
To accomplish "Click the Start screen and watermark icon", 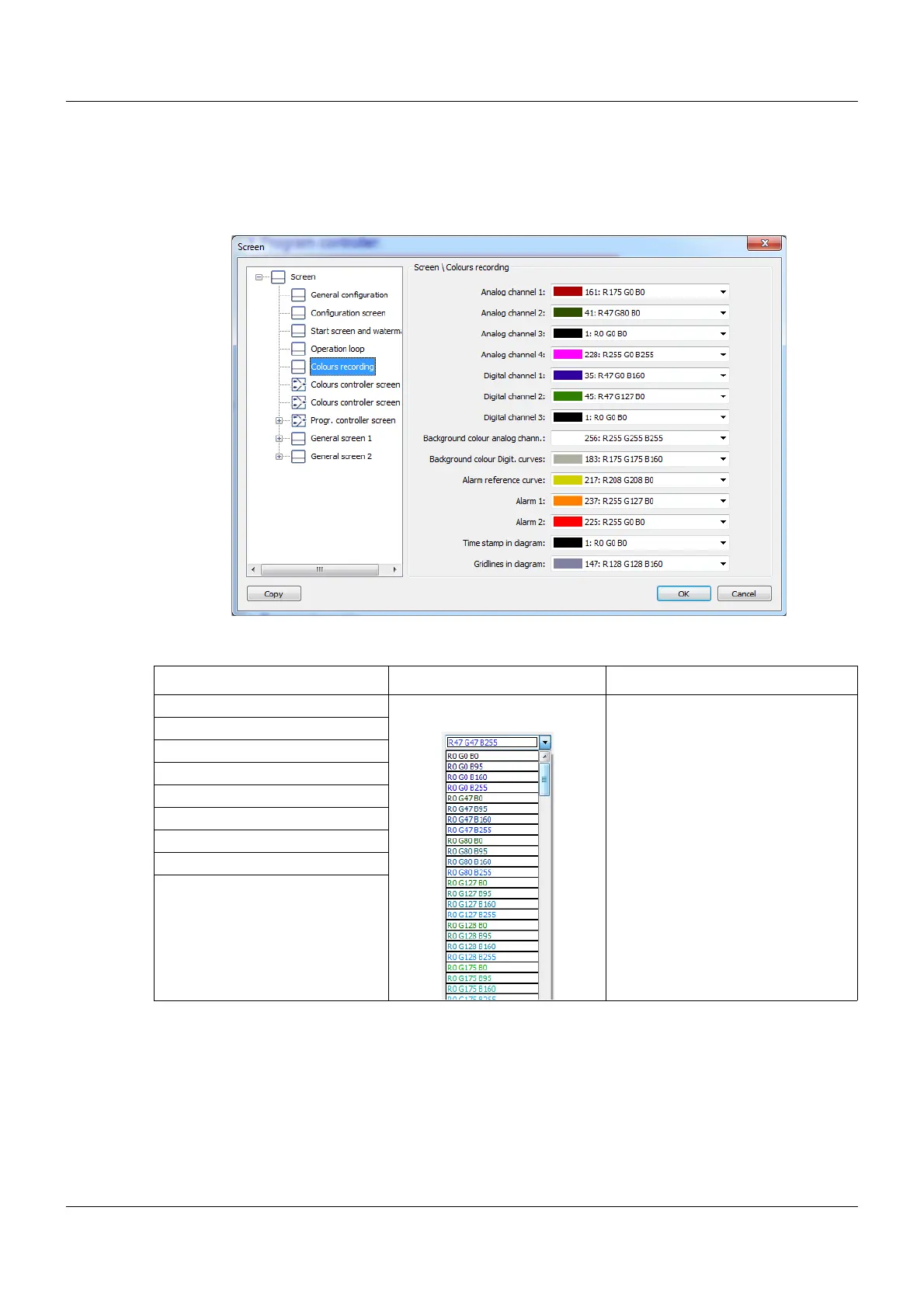I will 298,331.
